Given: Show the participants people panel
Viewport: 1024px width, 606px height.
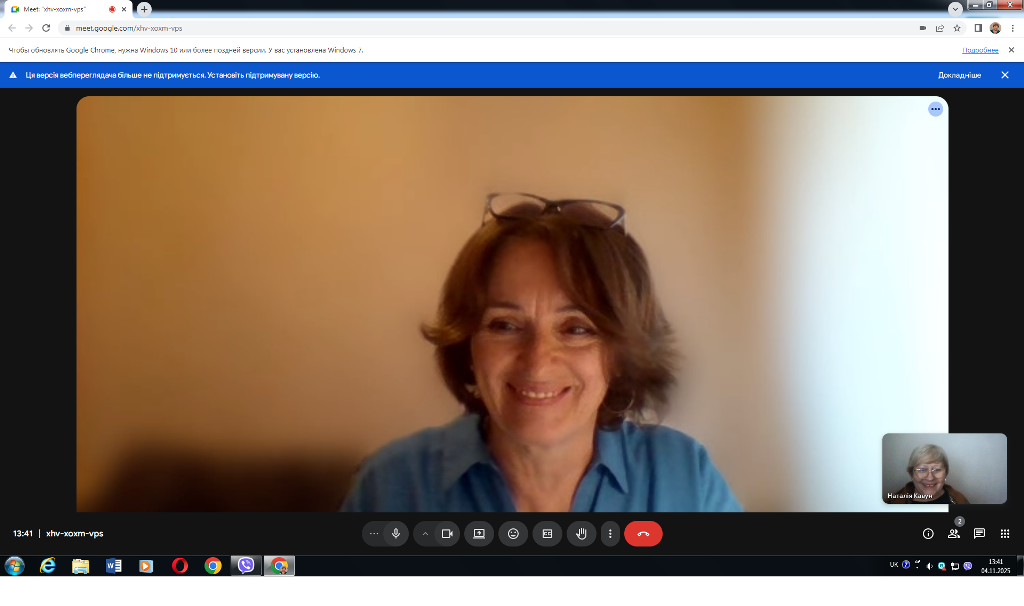Looking at the screenshot, I should [x=954, y=534].
